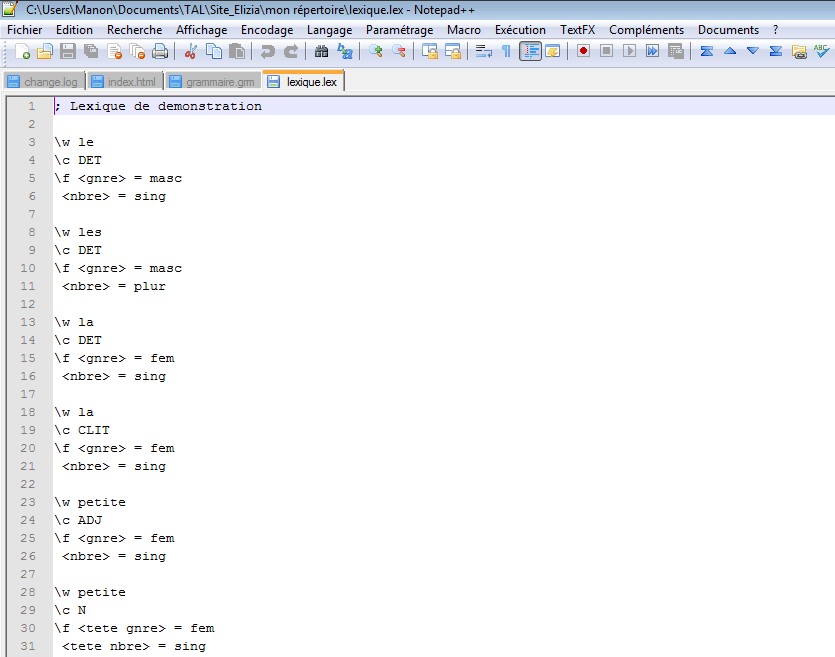
Task: Zoom in on the text
Action: pos(376,51)
